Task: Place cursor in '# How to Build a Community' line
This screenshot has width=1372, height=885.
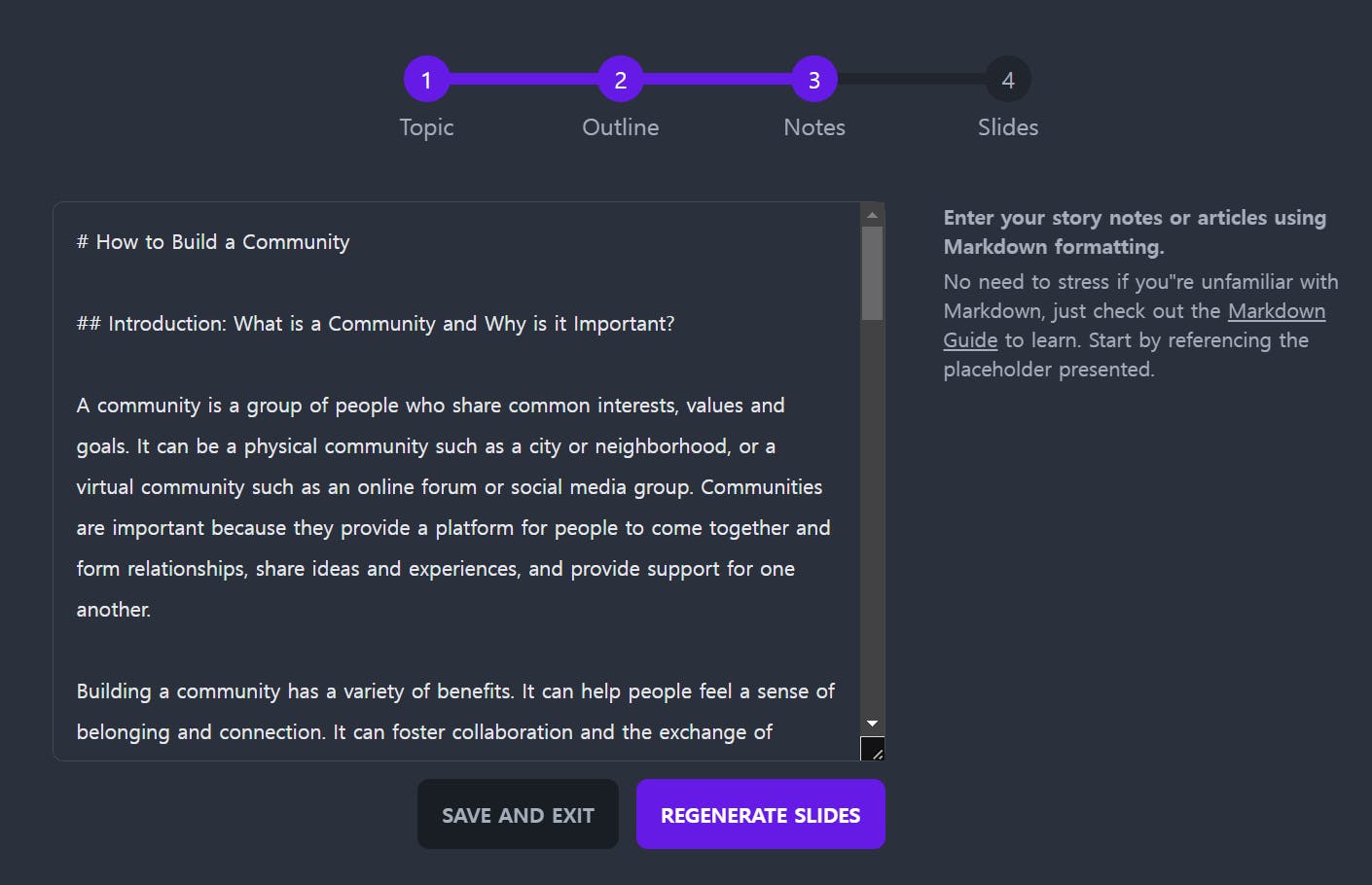Action: click(x=213, y=242)
